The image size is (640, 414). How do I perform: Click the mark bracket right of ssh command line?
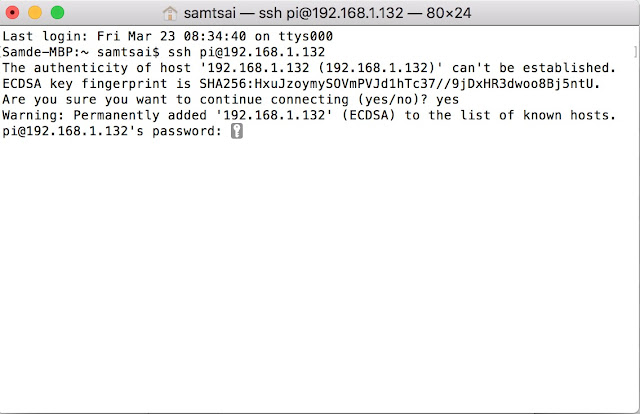(635, 52)
